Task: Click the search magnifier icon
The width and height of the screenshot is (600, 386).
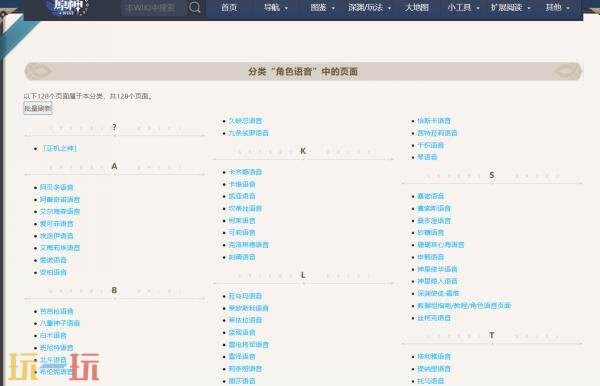Action: (194, 7)
